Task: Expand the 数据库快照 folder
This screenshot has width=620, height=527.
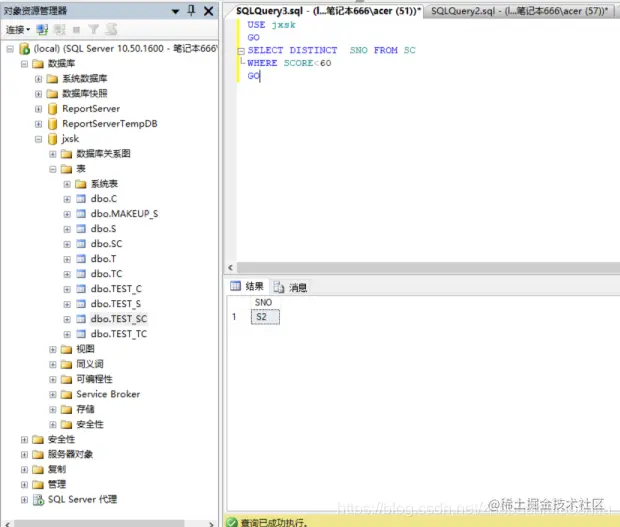Action: click(x=38, y=94)
